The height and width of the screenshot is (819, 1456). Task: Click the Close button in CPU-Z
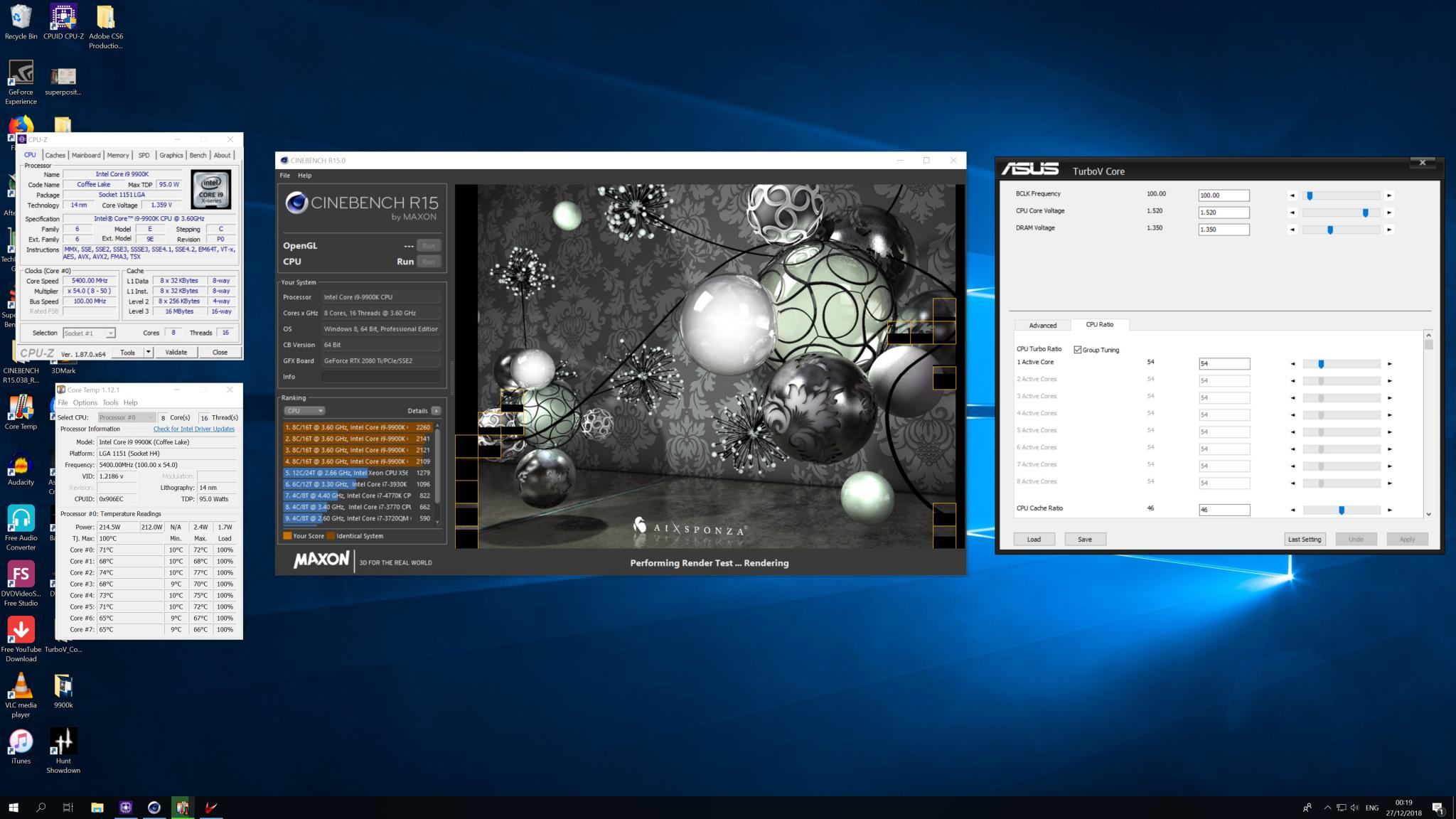tap(220, 352)
